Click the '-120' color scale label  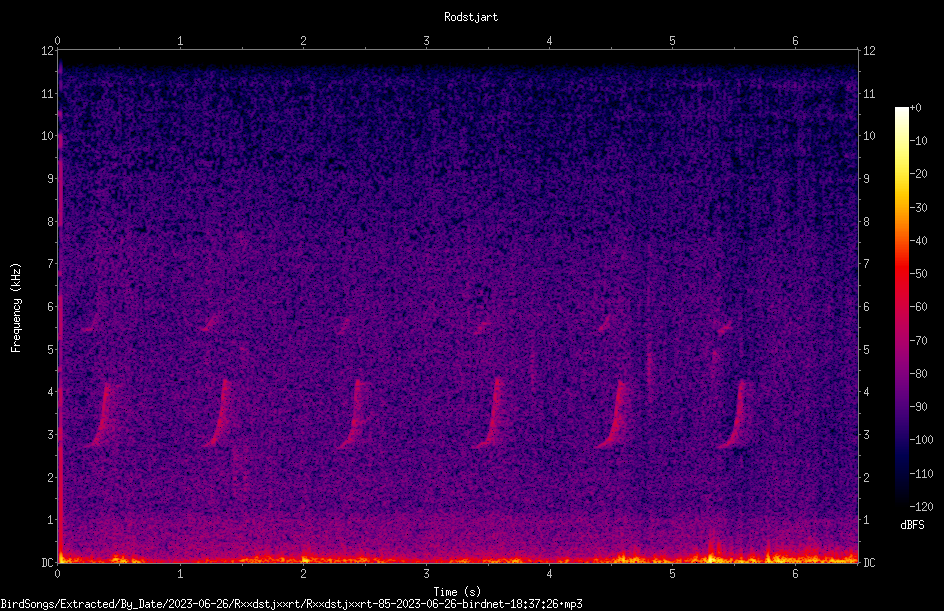pyautogui.click(x=922, y=507)
